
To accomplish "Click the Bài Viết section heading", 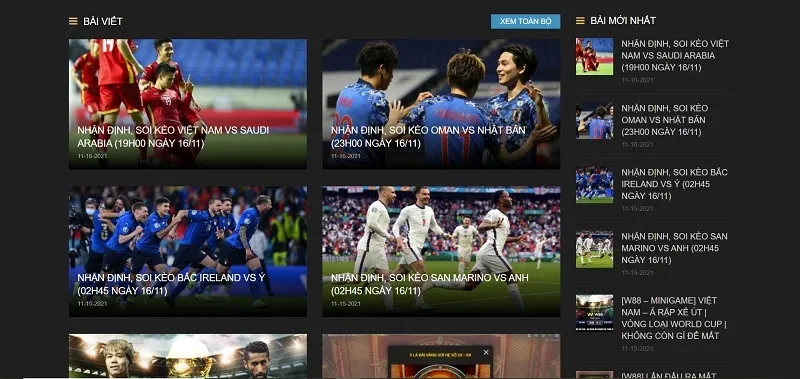I will tap(103, 21).
